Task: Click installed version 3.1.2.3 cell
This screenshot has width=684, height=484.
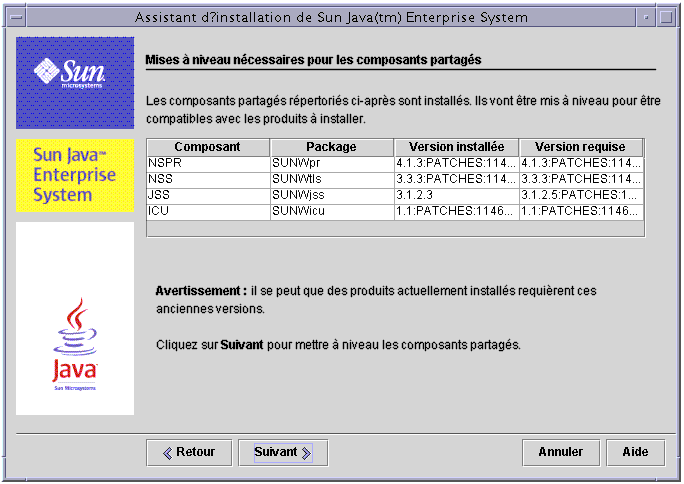Action: pyautogui.click(x=457, y=196)
